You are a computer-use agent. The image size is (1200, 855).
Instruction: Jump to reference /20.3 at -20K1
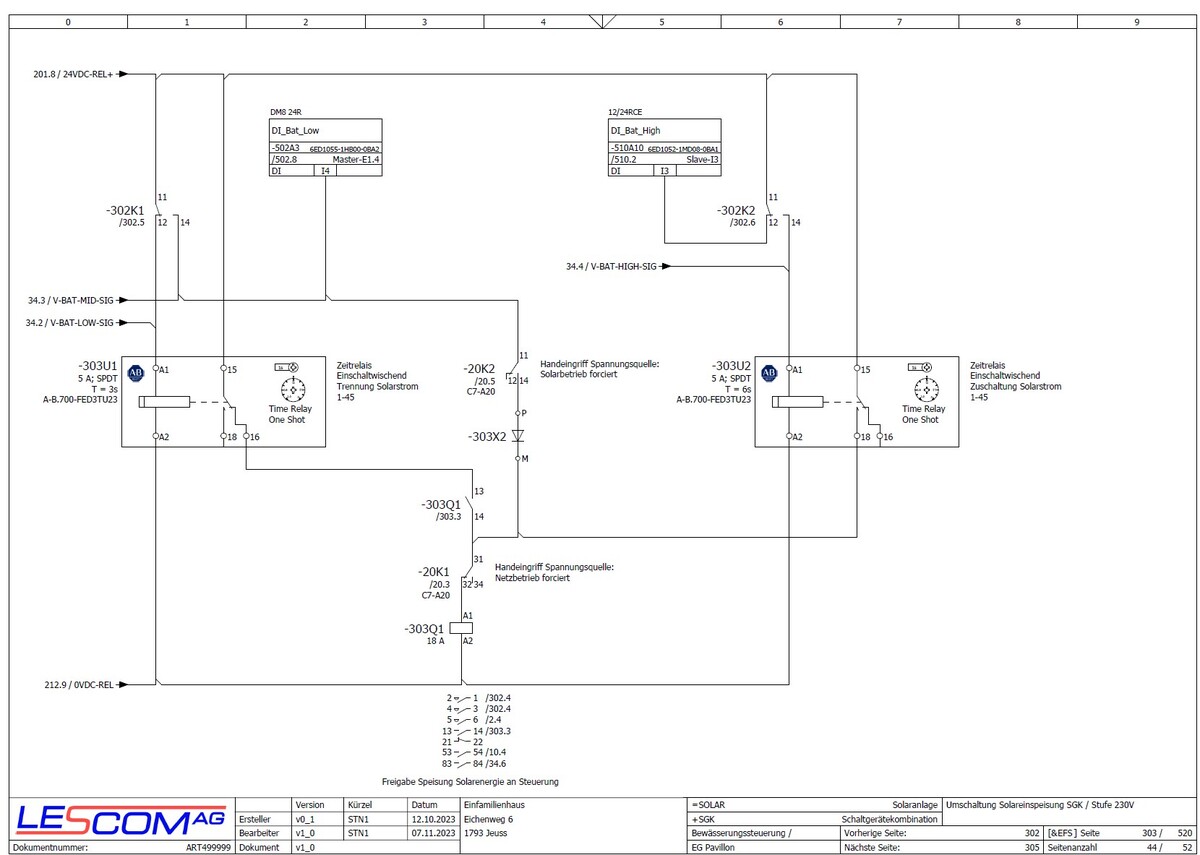(440, 583)
